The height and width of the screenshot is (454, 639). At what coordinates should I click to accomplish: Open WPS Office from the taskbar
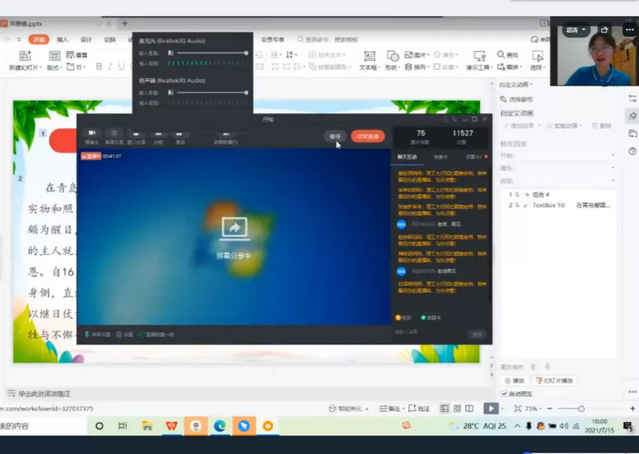tap(171, 426)
